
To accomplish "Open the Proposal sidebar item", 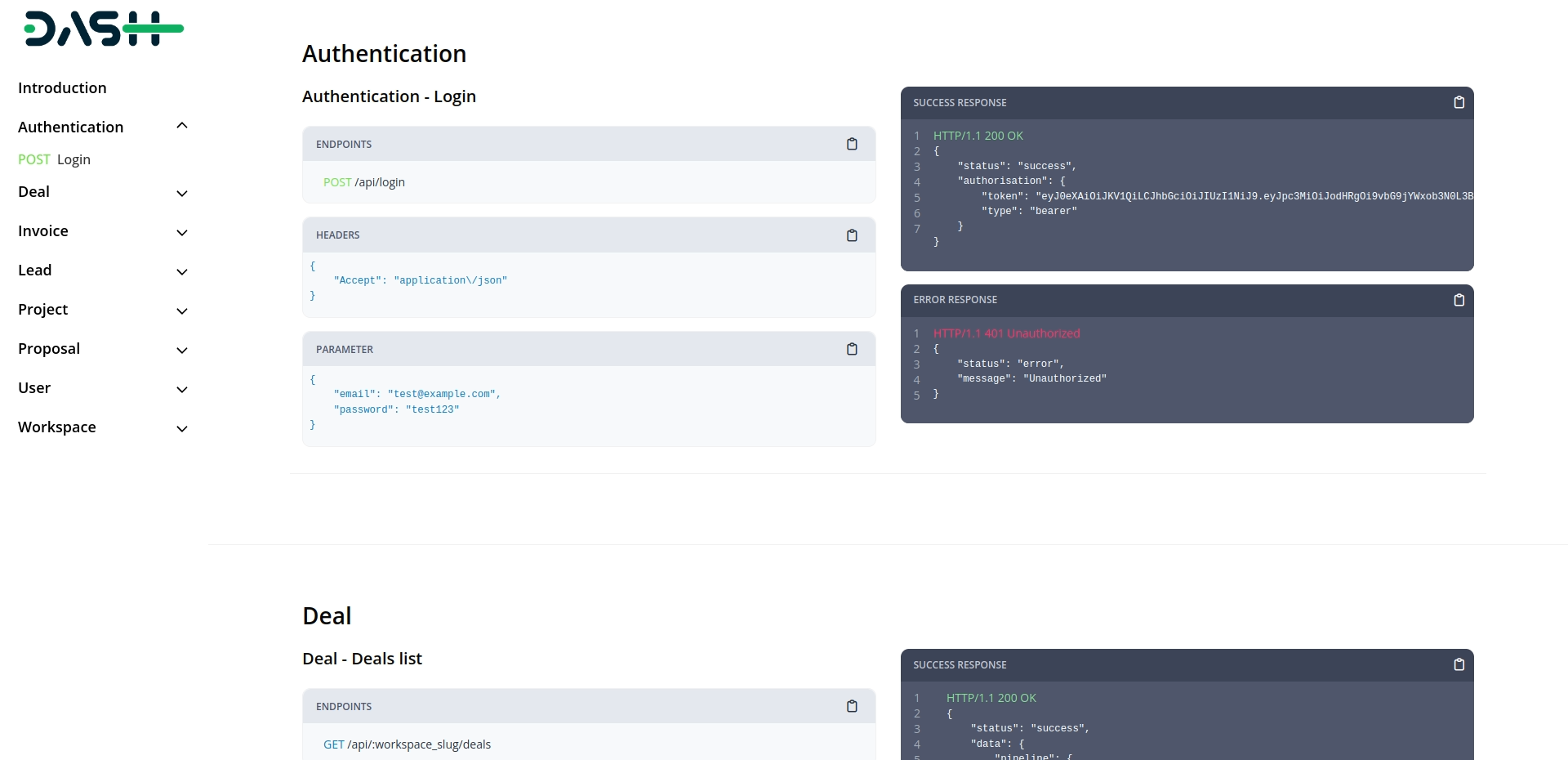I will coord(49,349).
